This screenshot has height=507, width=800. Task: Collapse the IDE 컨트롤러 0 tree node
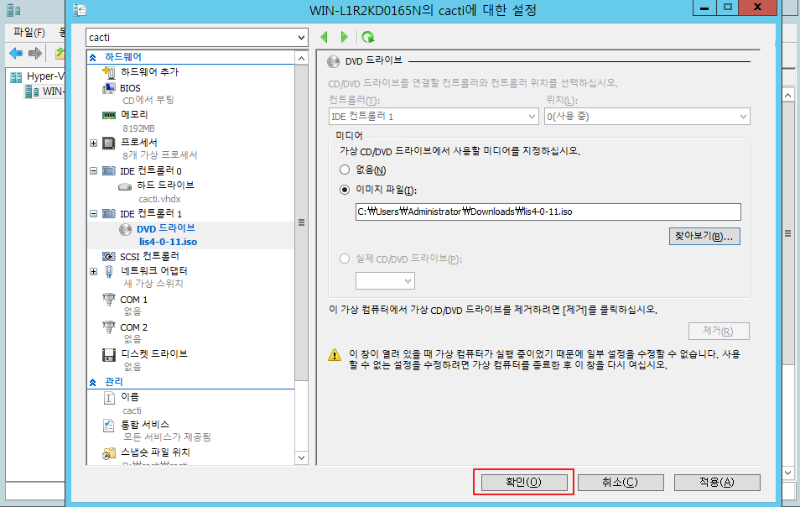pos(93,172)
